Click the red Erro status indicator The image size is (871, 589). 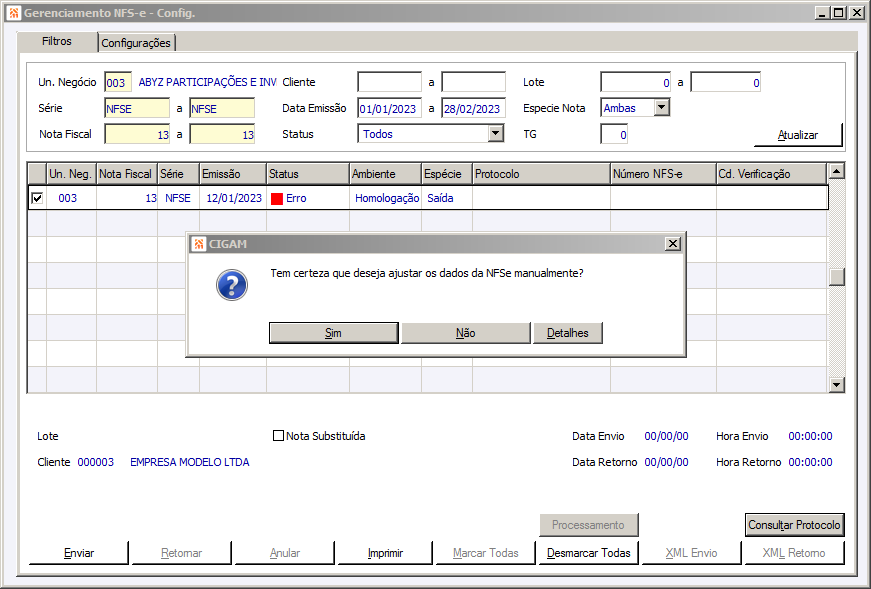pos(277,198)
